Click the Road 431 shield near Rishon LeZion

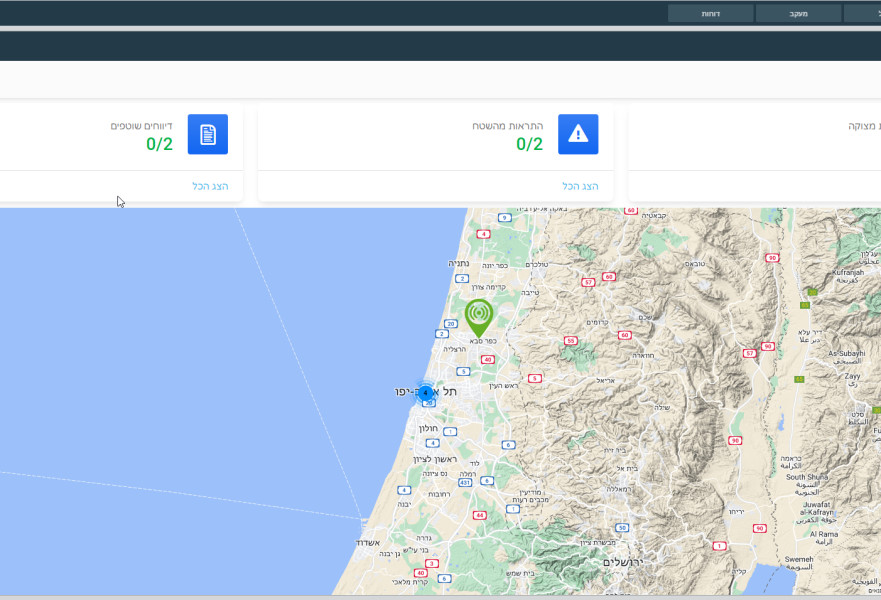[x=464, y=480]
